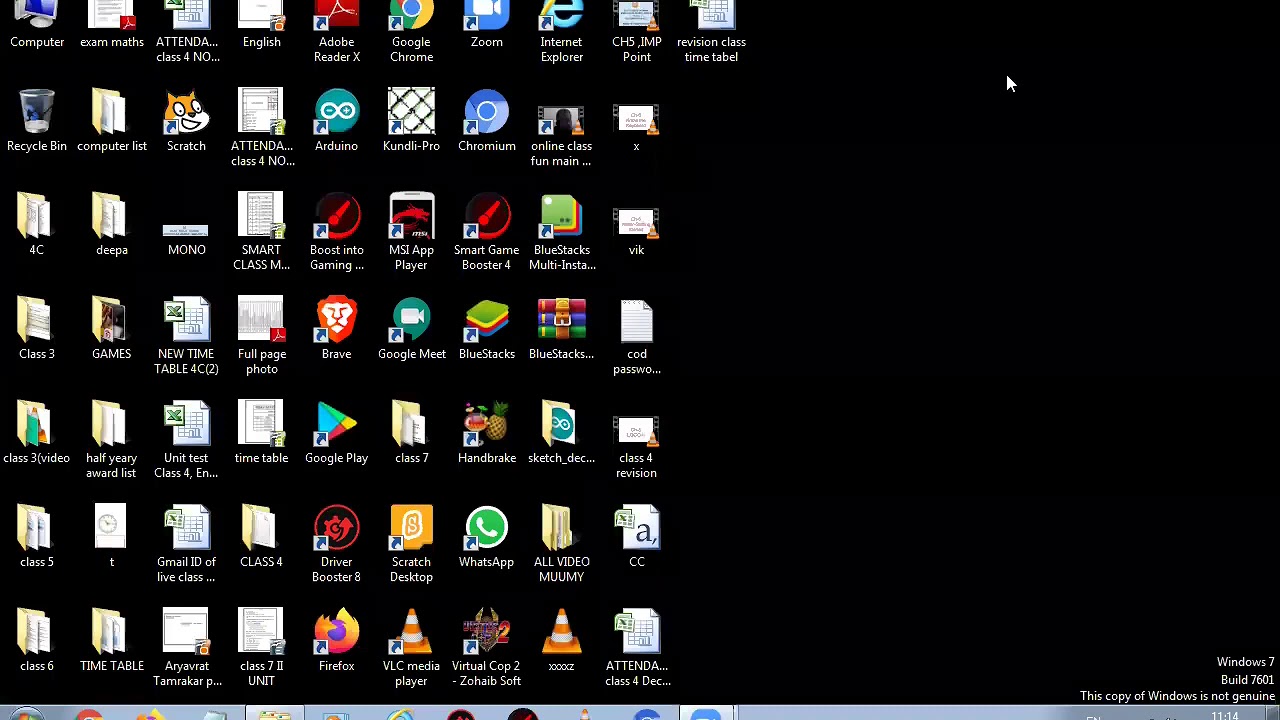The image size is (1280, 720).
Task: Open the Kundli-Pro shortcut
Action: [x=411, y=121]
